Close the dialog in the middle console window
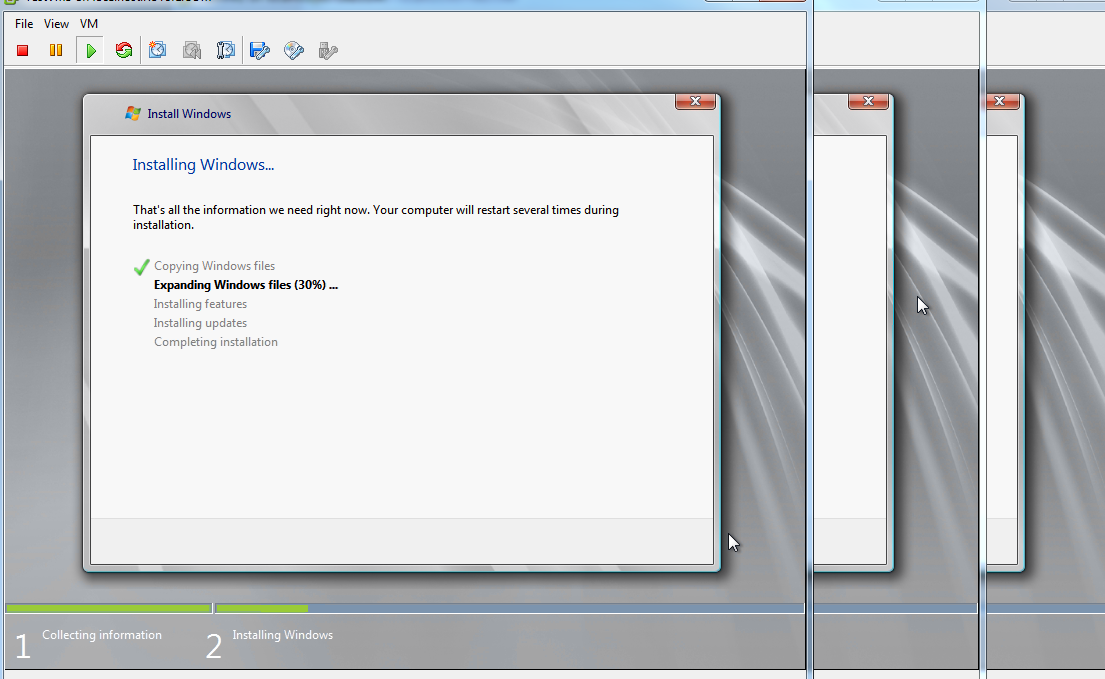The image size is (1105, 679). pos(868,101)
